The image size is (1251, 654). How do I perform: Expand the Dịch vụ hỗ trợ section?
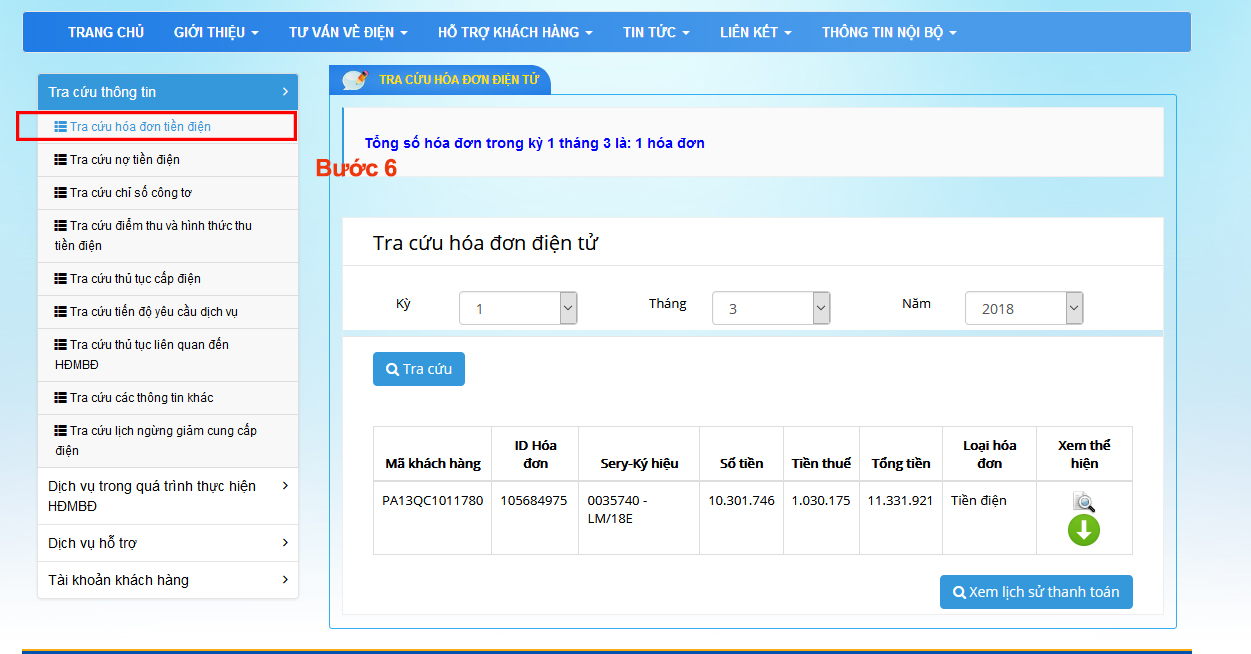pos(167,543)
